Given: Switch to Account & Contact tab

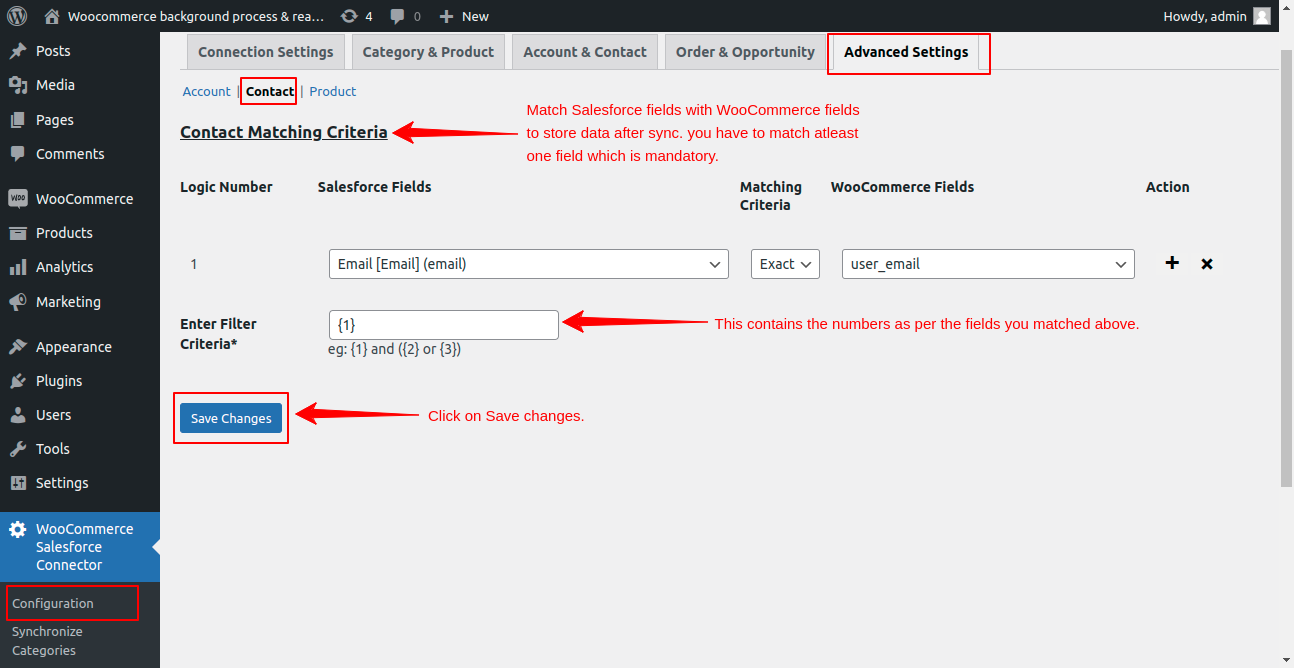Looking at the screenshot, I should (585, 52).
